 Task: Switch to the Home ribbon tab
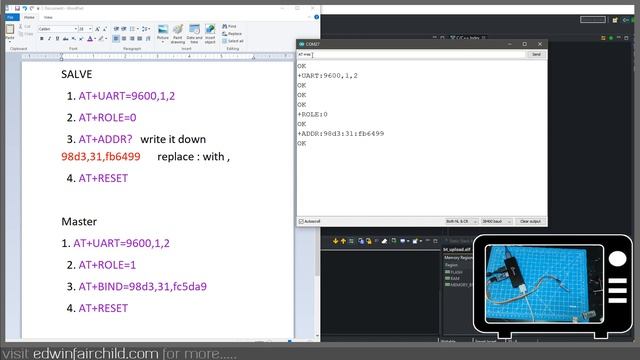point(29,18)
